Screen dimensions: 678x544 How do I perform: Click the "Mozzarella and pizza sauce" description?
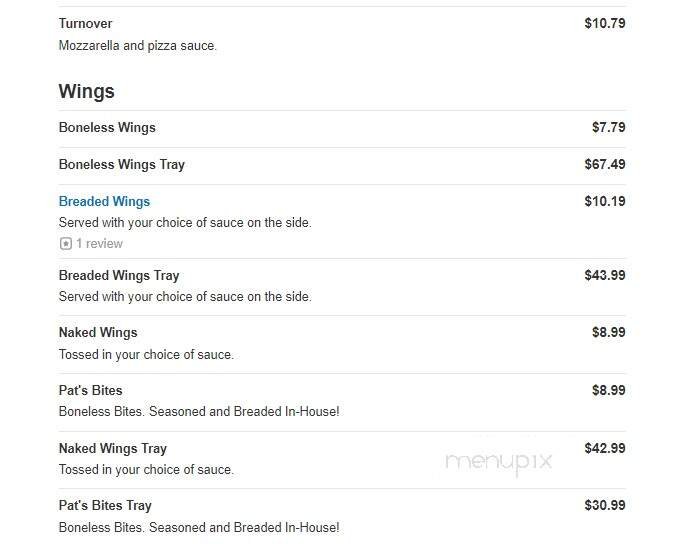pos(137,45)
